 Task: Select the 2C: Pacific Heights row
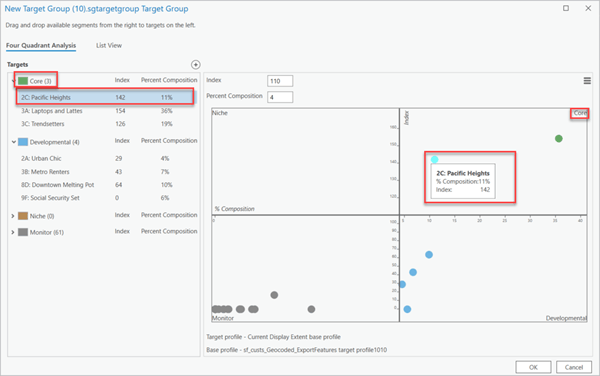[x=105, y=97]
